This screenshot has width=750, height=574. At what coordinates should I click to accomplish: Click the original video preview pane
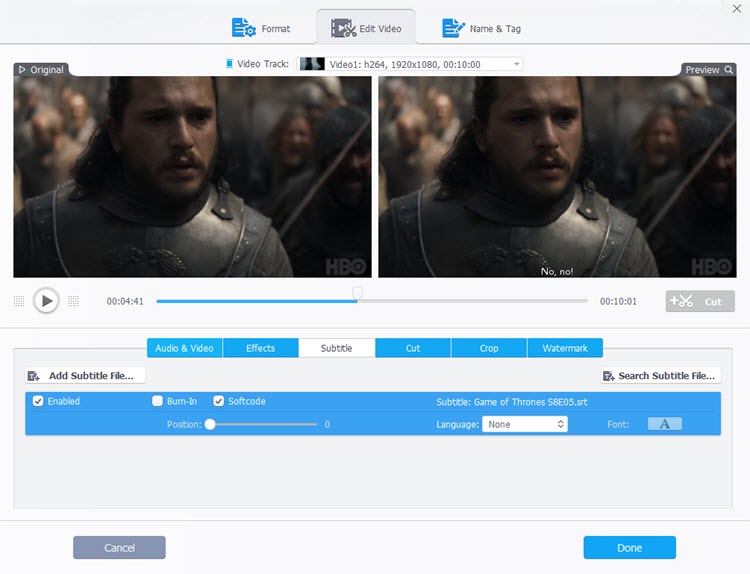[192, 177]
